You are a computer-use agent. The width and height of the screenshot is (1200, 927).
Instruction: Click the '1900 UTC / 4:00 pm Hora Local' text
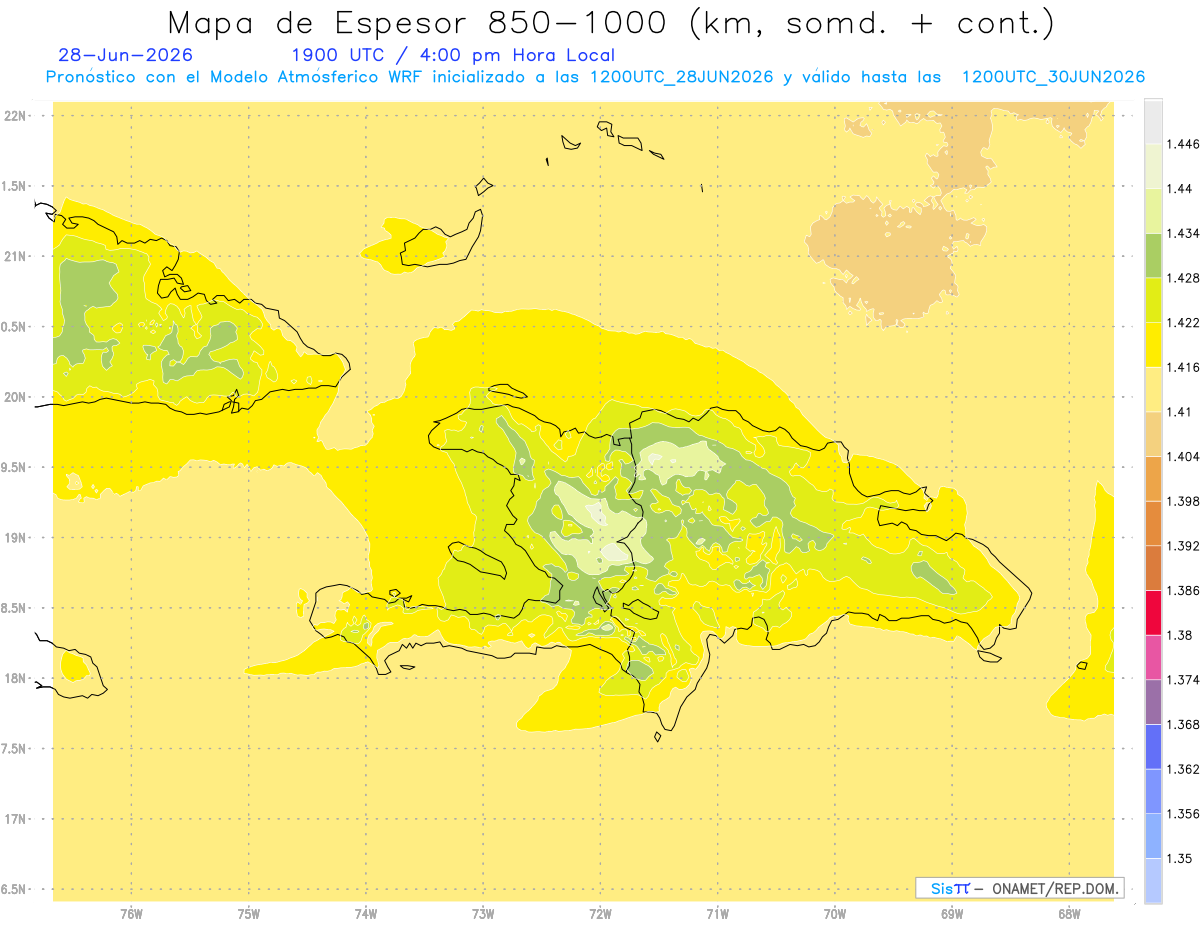pos(453,55)
